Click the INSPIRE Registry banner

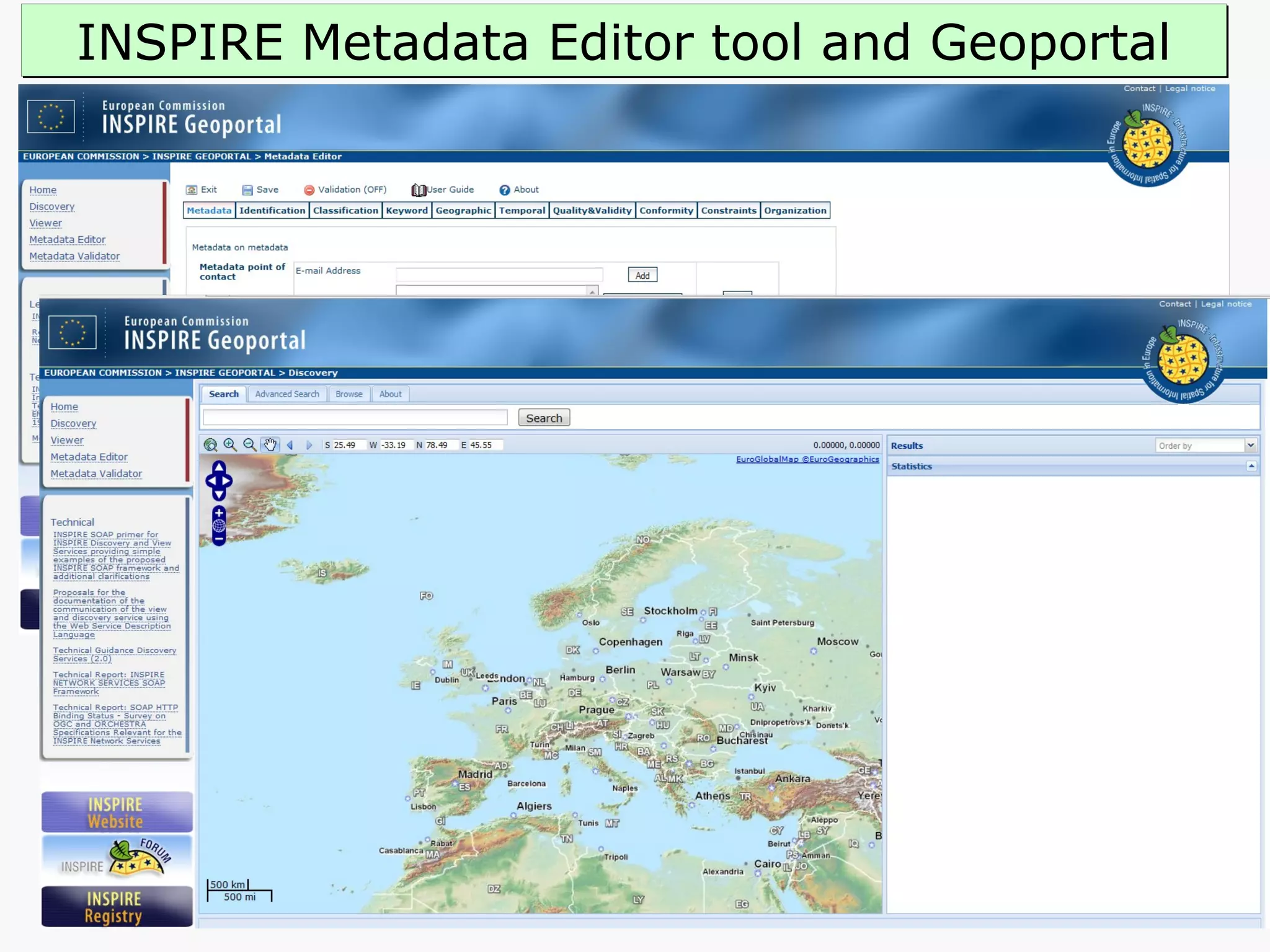tap(117, 907)
